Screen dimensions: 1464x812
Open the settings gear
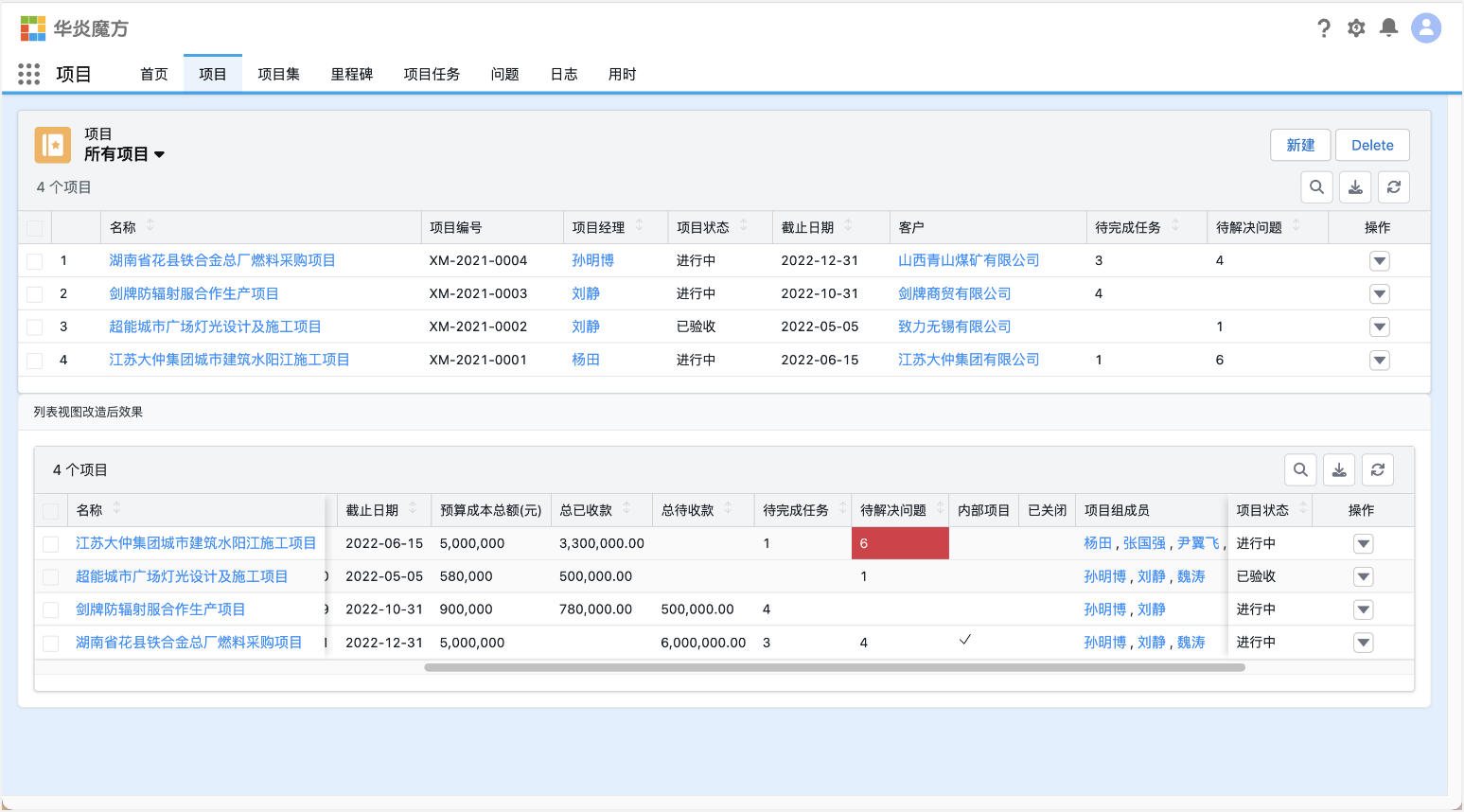click(1355, 28)
